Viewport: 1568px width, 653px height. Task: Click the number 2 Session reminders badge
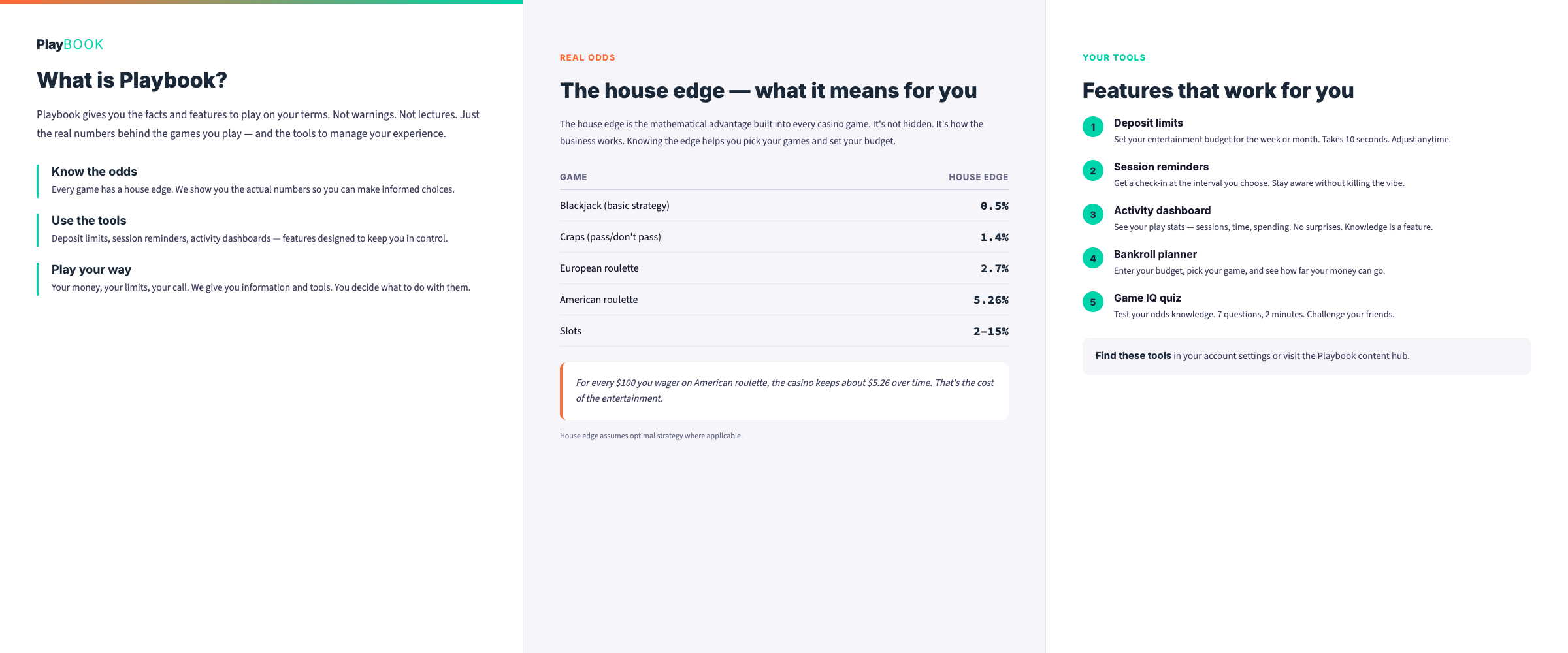(1093, 170)
